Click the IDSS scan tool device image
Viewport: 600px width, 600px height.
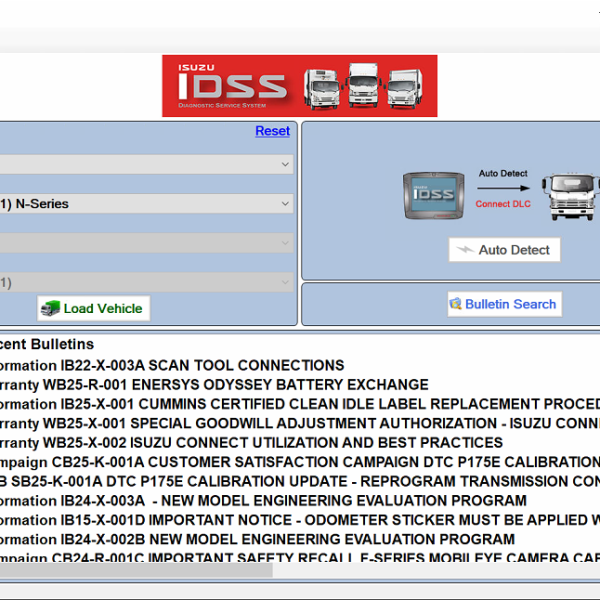[x=434, y=196]
